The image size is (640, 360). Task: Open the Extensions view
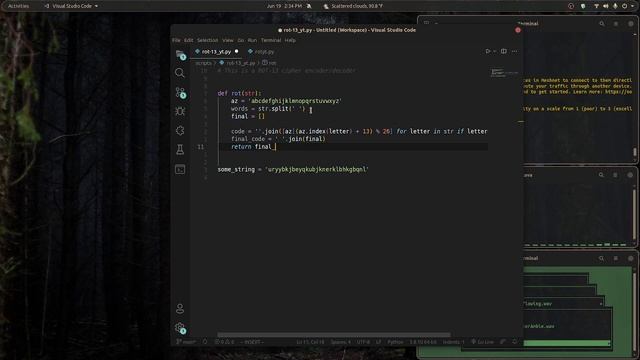tap(180, 131)
